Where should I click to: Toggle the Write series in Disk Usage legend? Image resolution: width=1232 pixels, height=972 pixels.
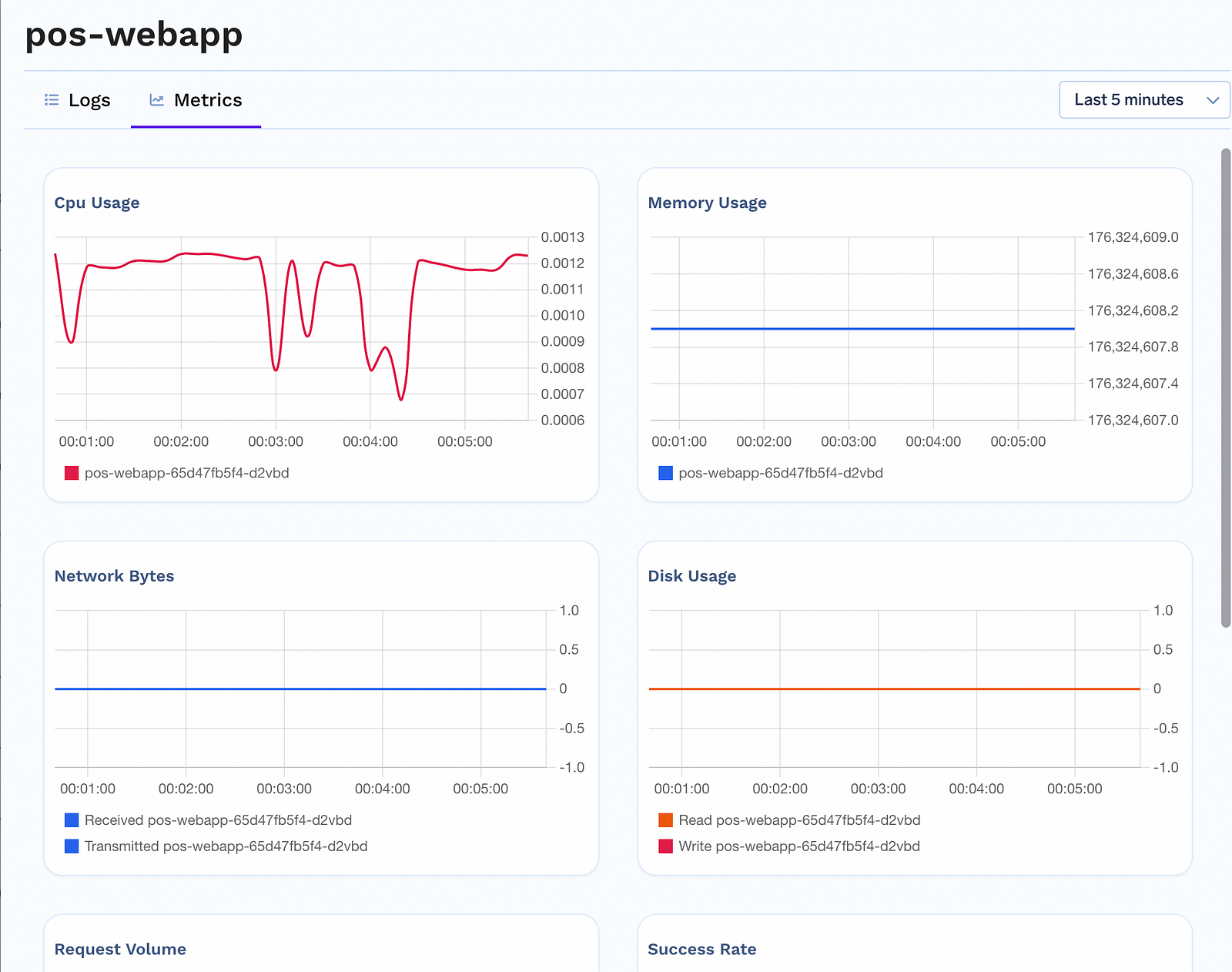(x=797, y=846)
